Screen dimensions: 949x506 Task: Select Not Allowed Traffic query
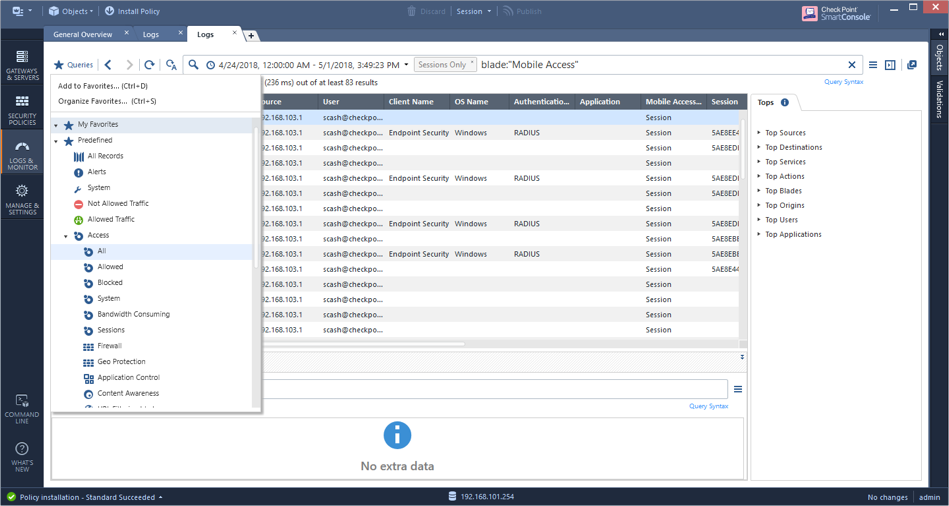(118, 203)
